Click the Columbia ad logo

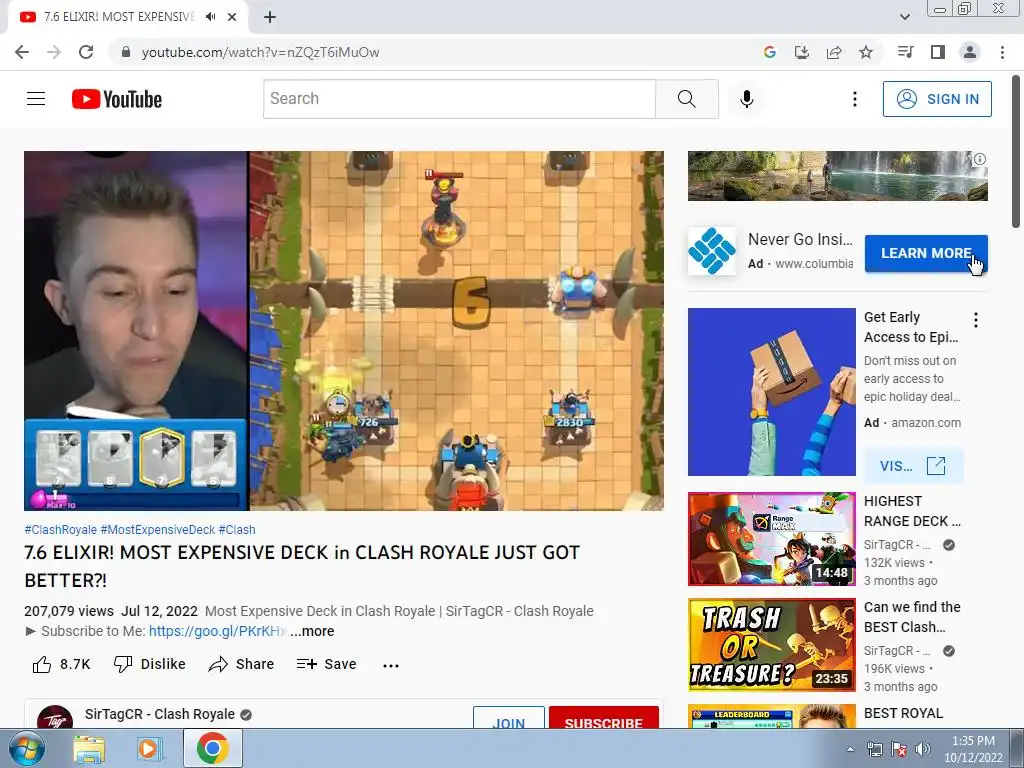click(712, 251)
